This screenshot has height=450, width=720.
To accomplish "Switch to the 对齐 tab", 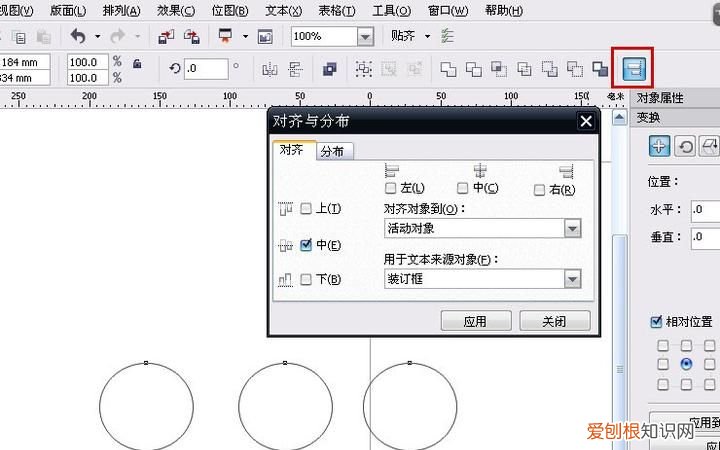I will click(292, 150).
